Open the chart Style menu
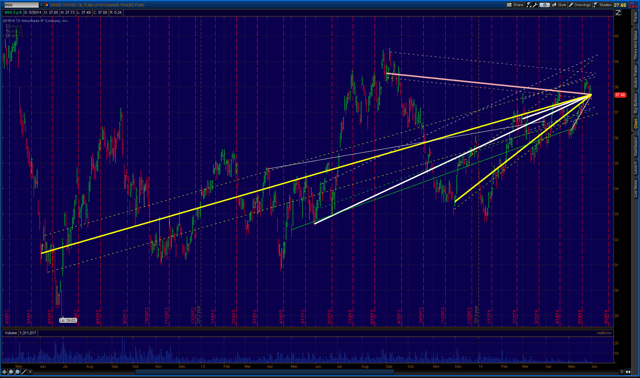640x378 pixels. (x=559, y=5)
